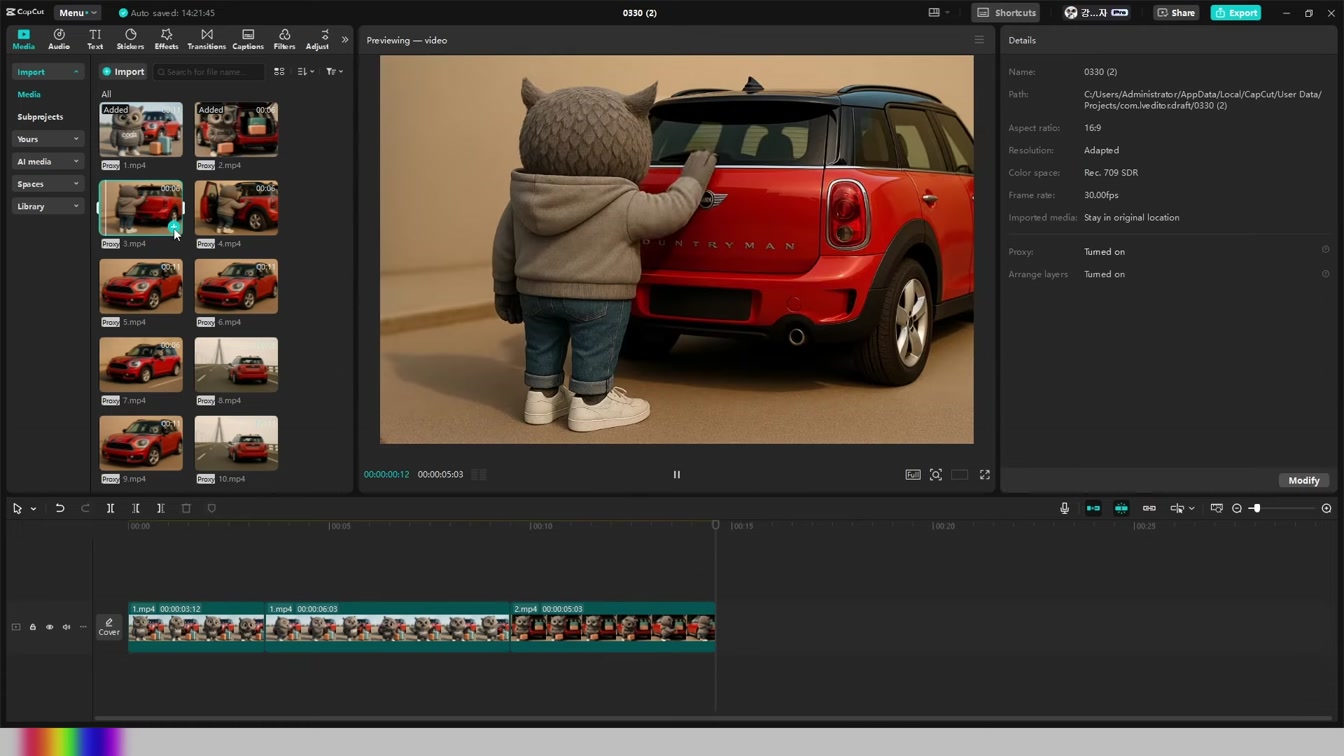Open track more options ellipsis

point(83,627)
